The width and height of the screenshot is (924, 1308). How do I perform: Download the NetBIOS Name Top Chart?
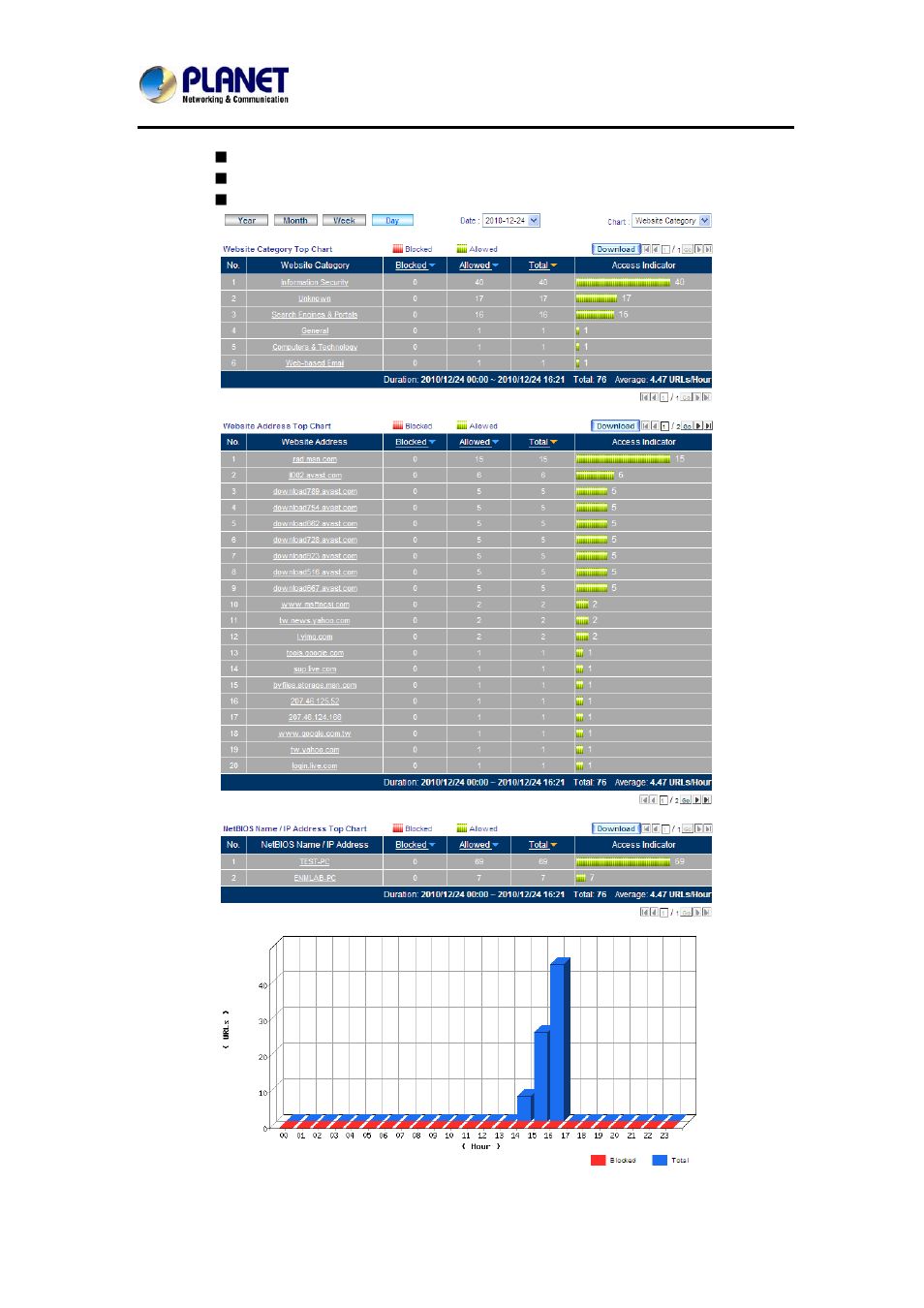[x=616, y=828]
